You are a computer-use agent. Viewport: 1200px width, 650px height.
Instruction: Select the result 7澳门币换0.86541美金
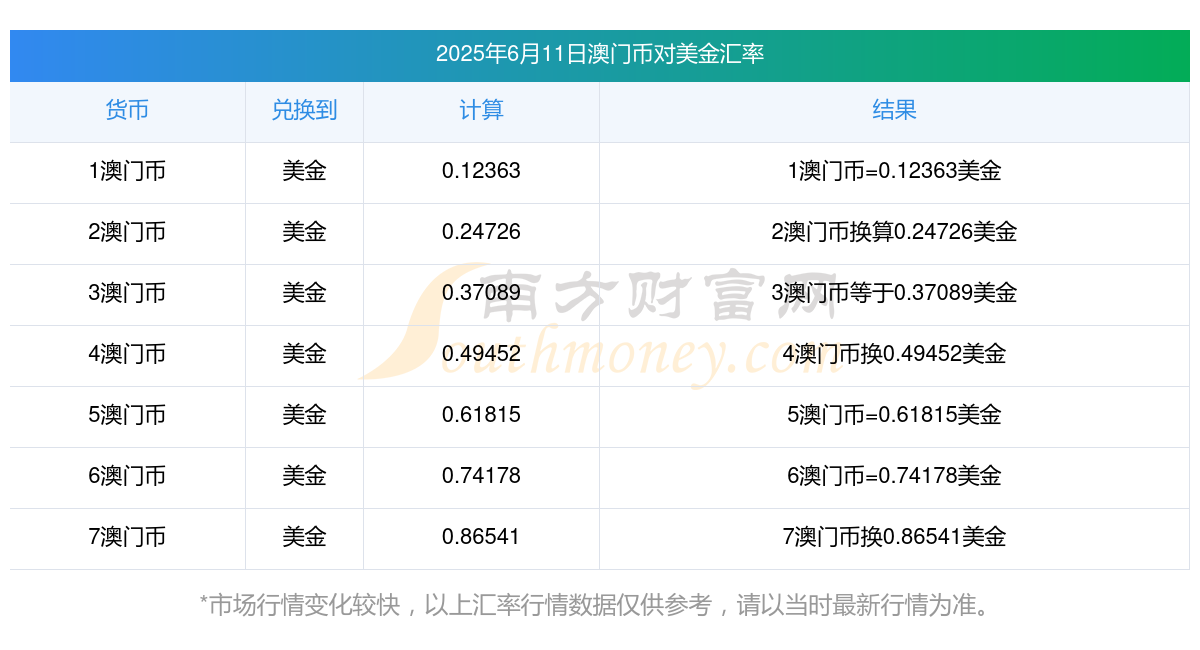click(894, 537)
